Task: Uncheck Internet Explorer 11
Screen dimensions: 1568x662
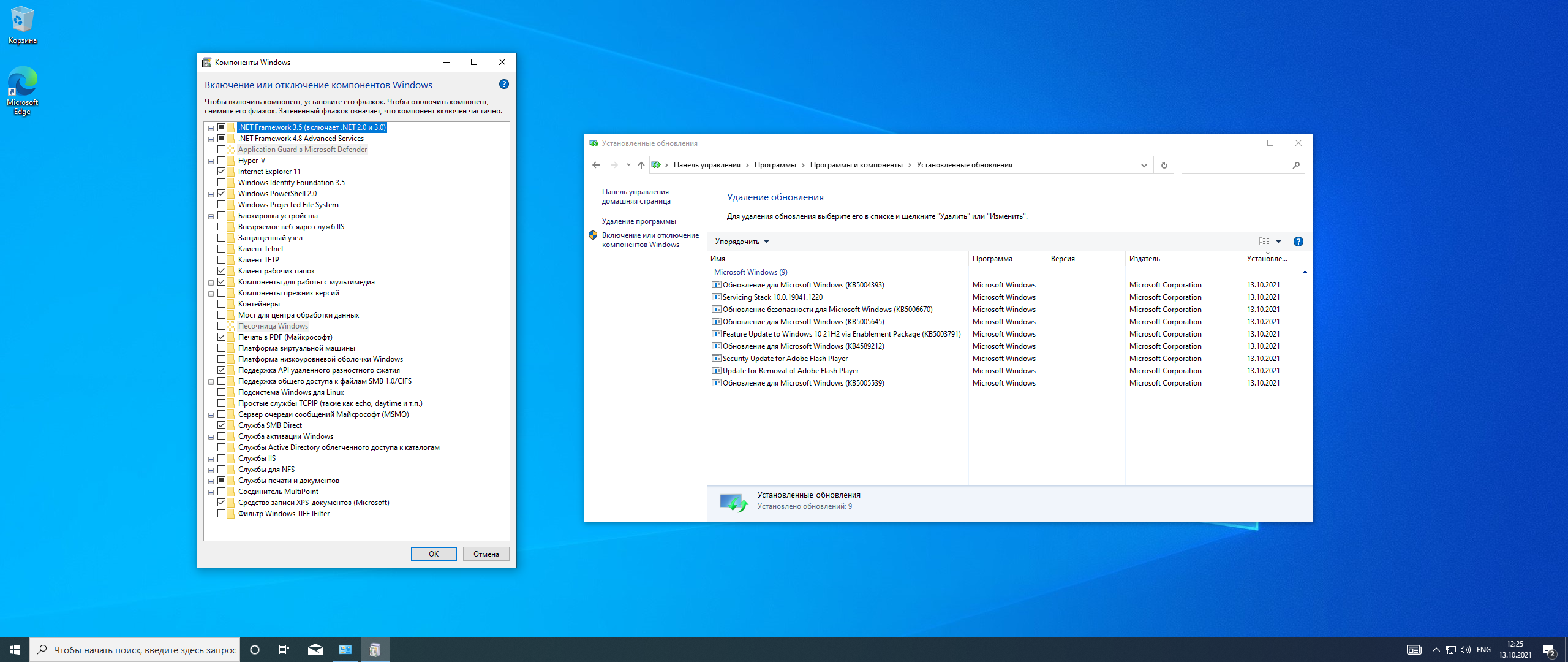Action: (222, 172)
